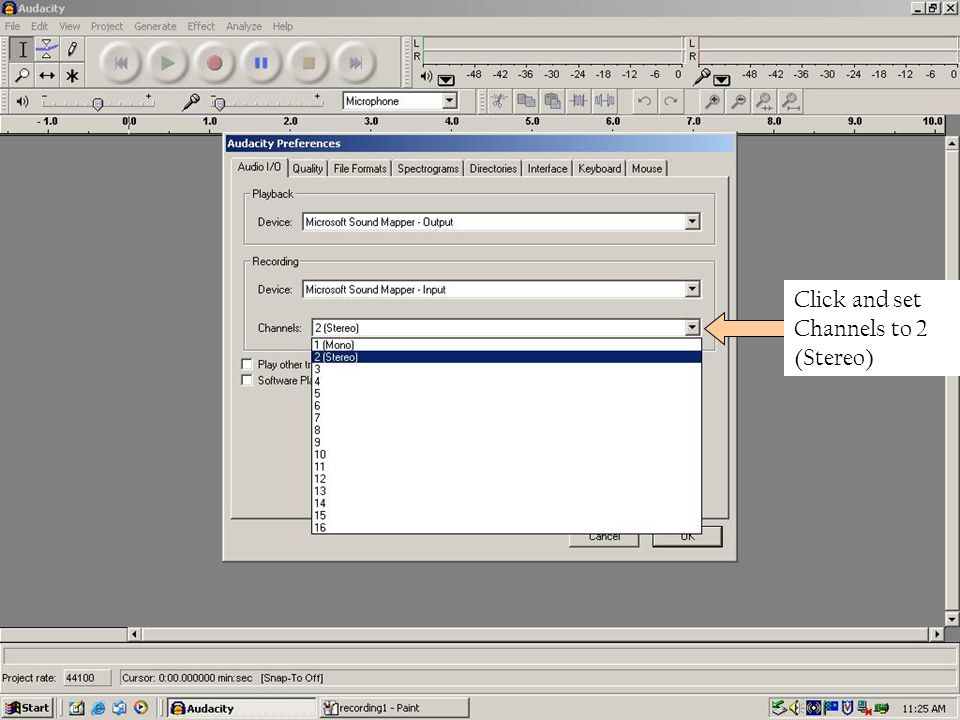Click the Zoom In toolbar icon
The height and width of the screenshot is (720, 960).
(x=712, y=101)
